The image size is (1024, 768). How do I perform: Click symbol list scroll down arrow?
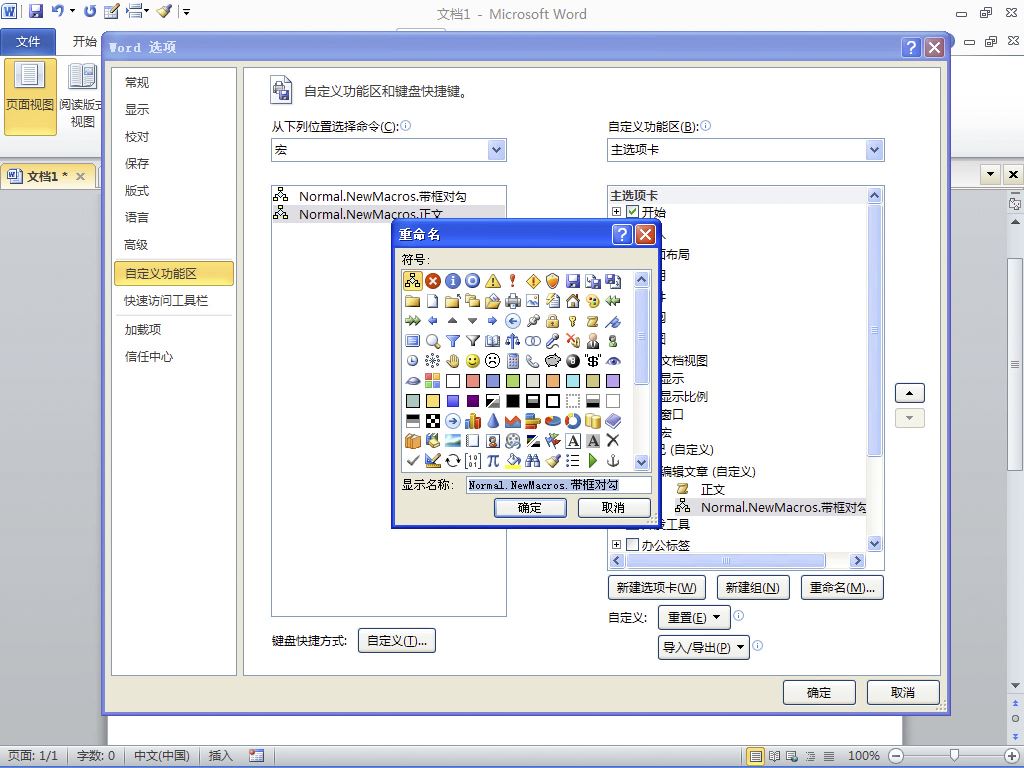pos(641,462)
